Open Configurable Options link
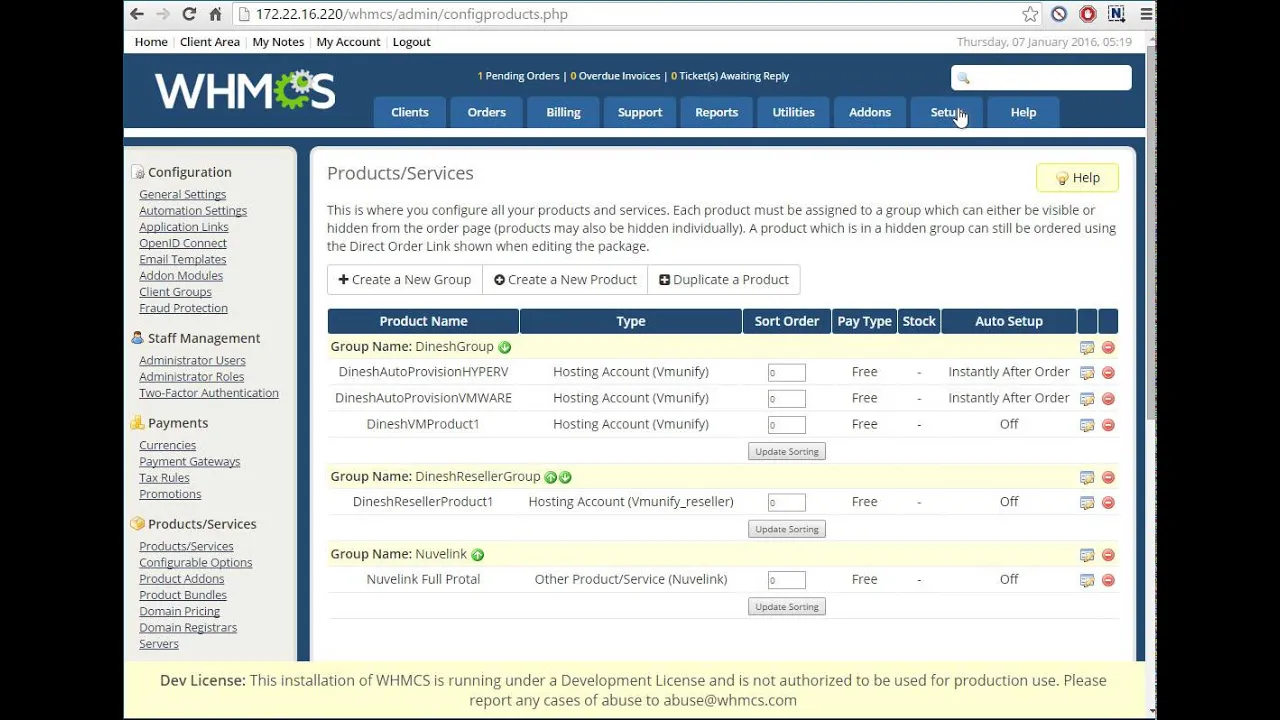Screen dimensions: 1280x720 click(196, 563)
